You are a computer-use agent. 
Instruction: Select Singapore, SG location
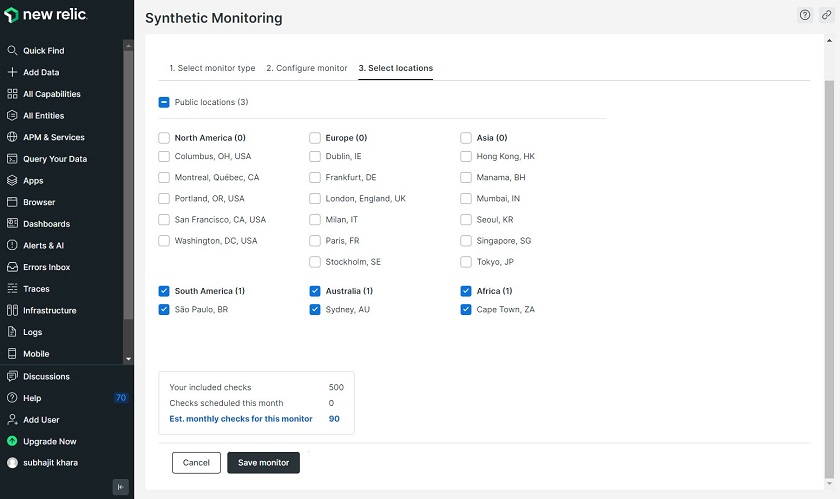coord(466,241)
